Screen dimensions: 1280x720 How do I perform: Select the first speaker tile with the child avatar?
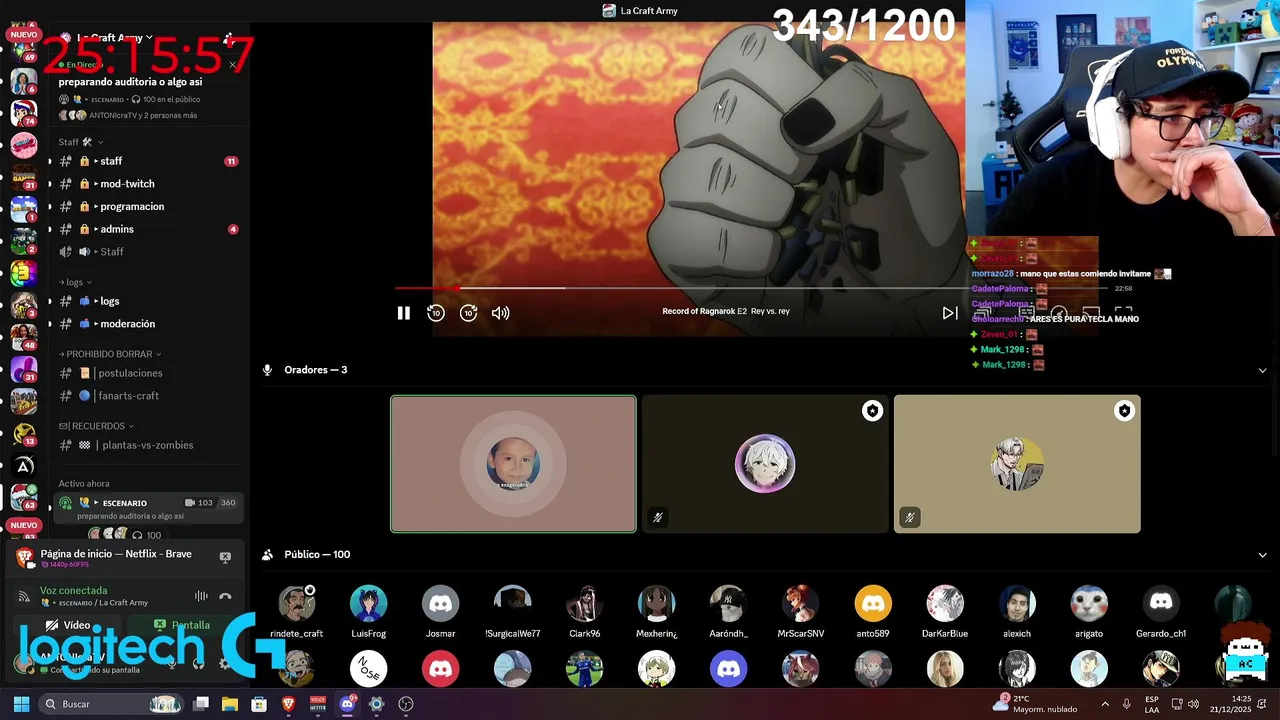click(x=513, y=464)
